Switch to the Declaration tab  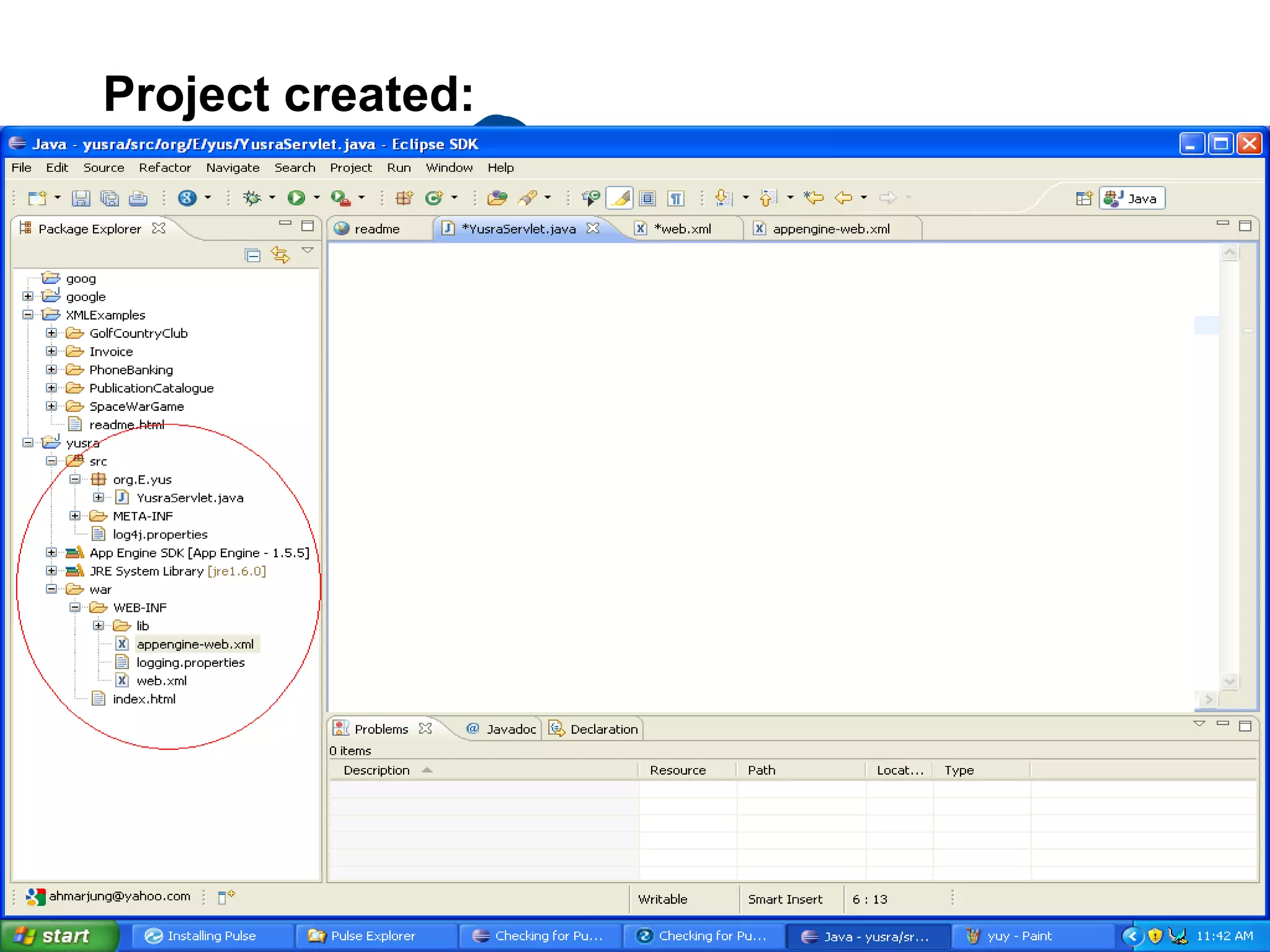594,729
